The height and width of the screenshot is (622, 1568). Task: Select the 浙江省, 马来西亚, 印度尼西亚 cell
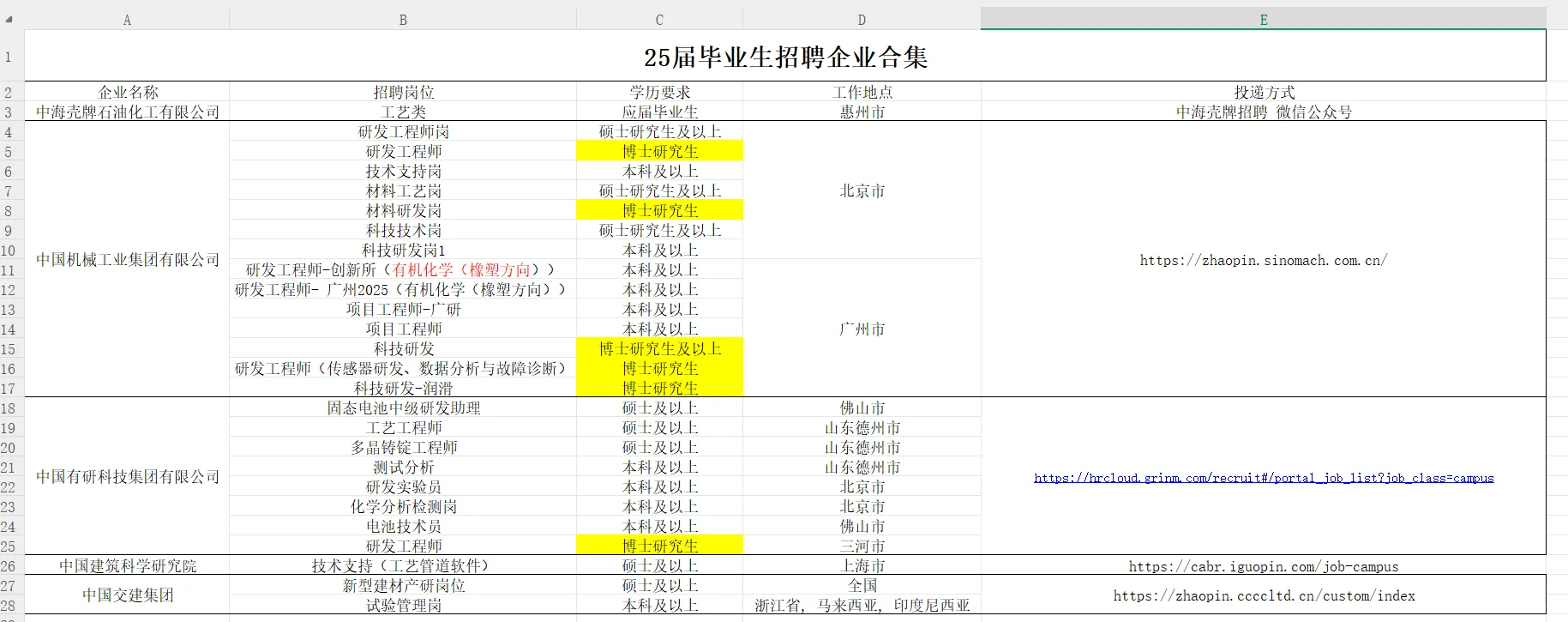pos(862,605)
